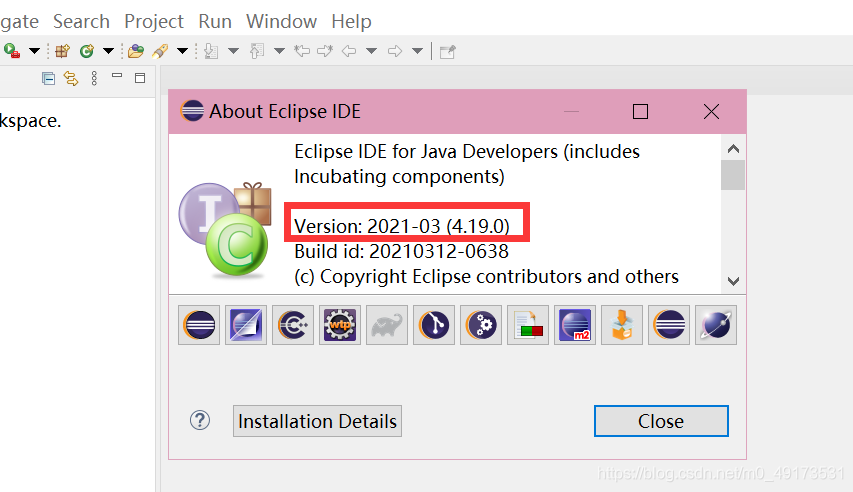Click the Copyright Eclipse contributors text line

click(486, 276)
